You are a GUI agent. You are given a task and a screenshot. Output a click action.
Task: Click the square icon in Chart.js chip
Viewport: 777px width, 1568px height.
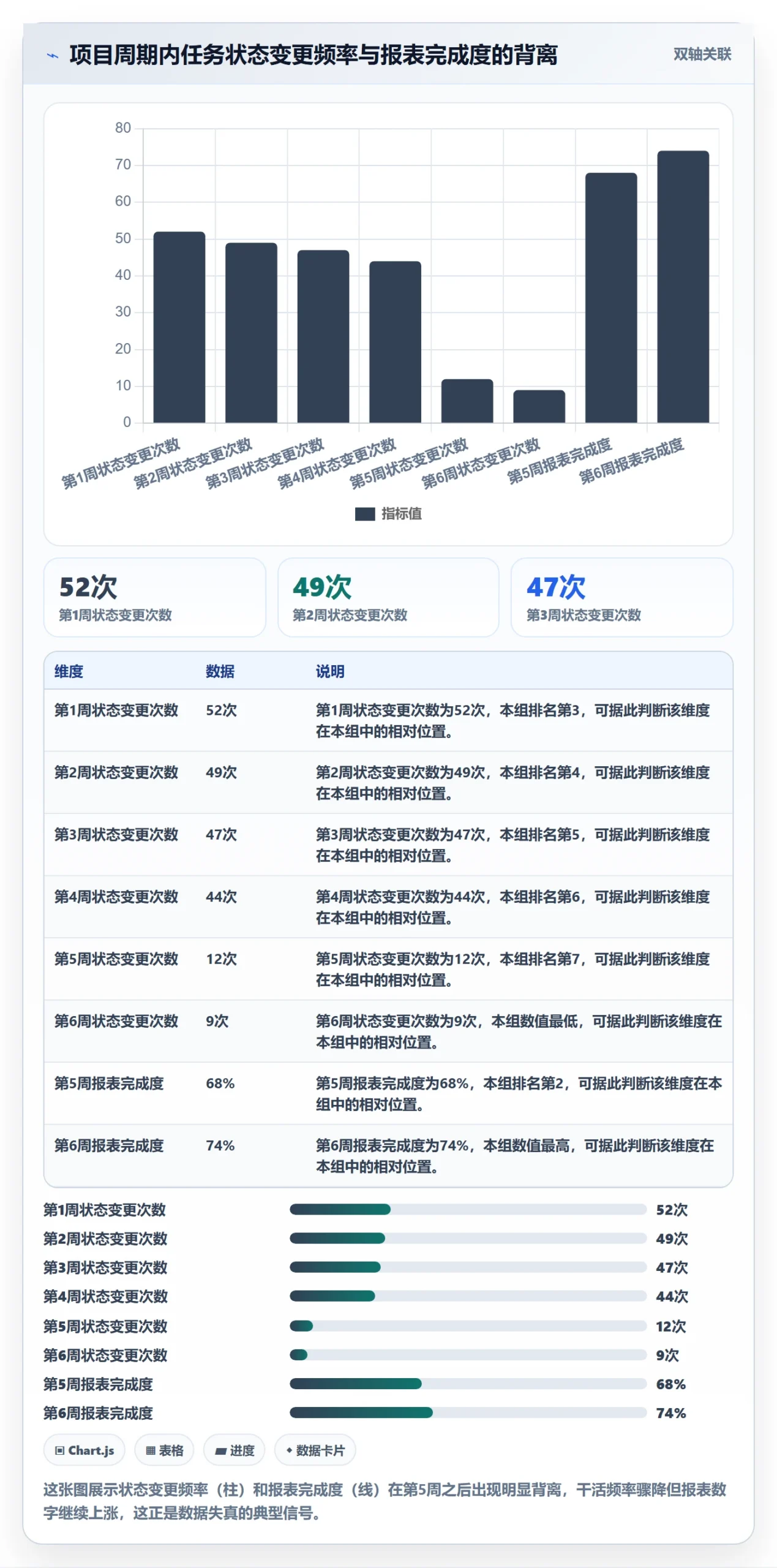(59, 1450)
